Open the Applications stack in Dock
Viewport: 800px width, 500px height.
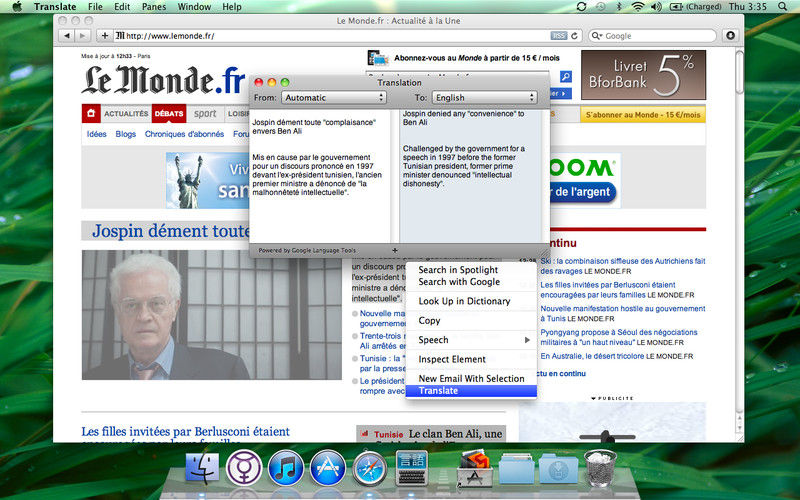click(475, 467)
